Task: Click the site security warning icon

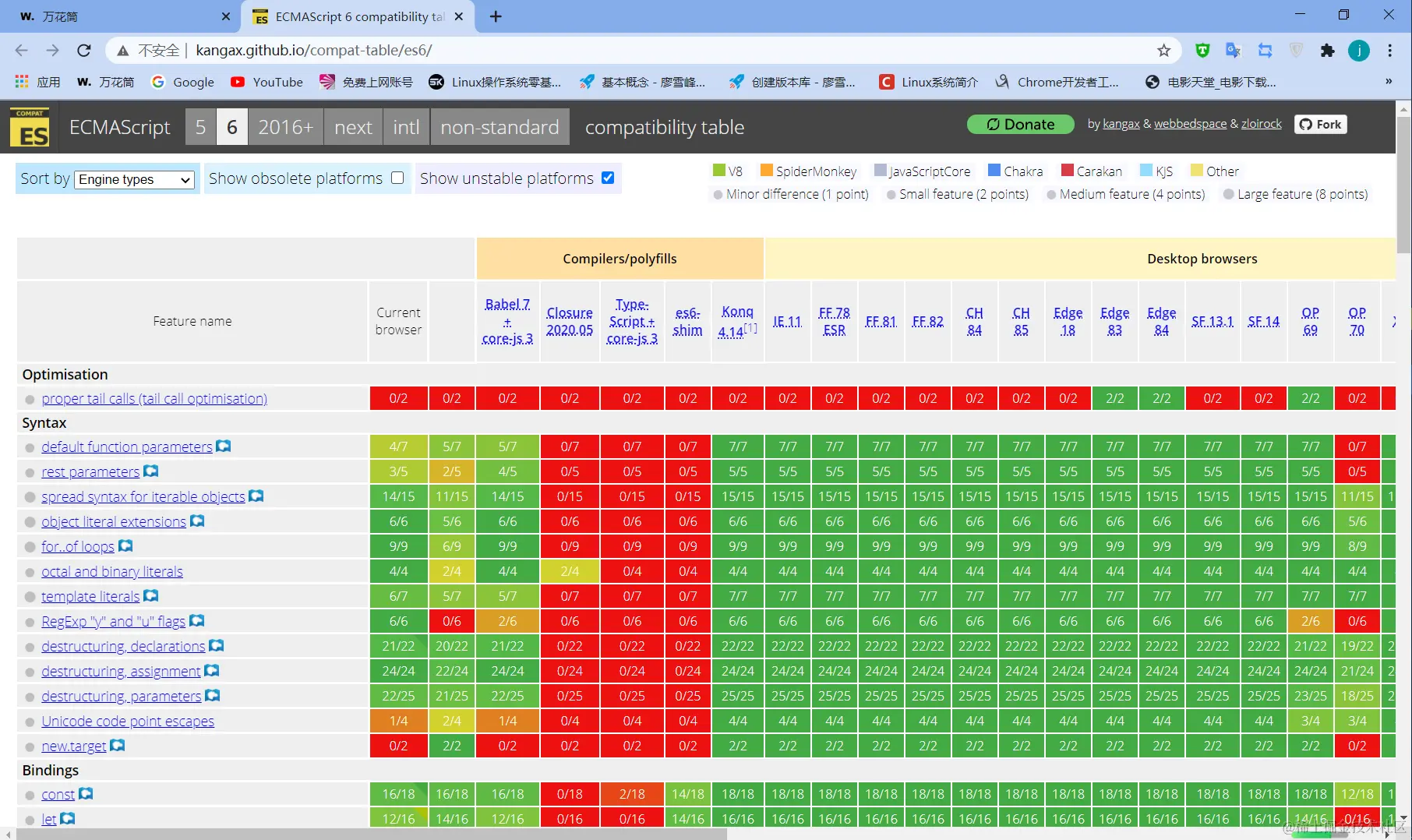Action: [x=123, y=51]
